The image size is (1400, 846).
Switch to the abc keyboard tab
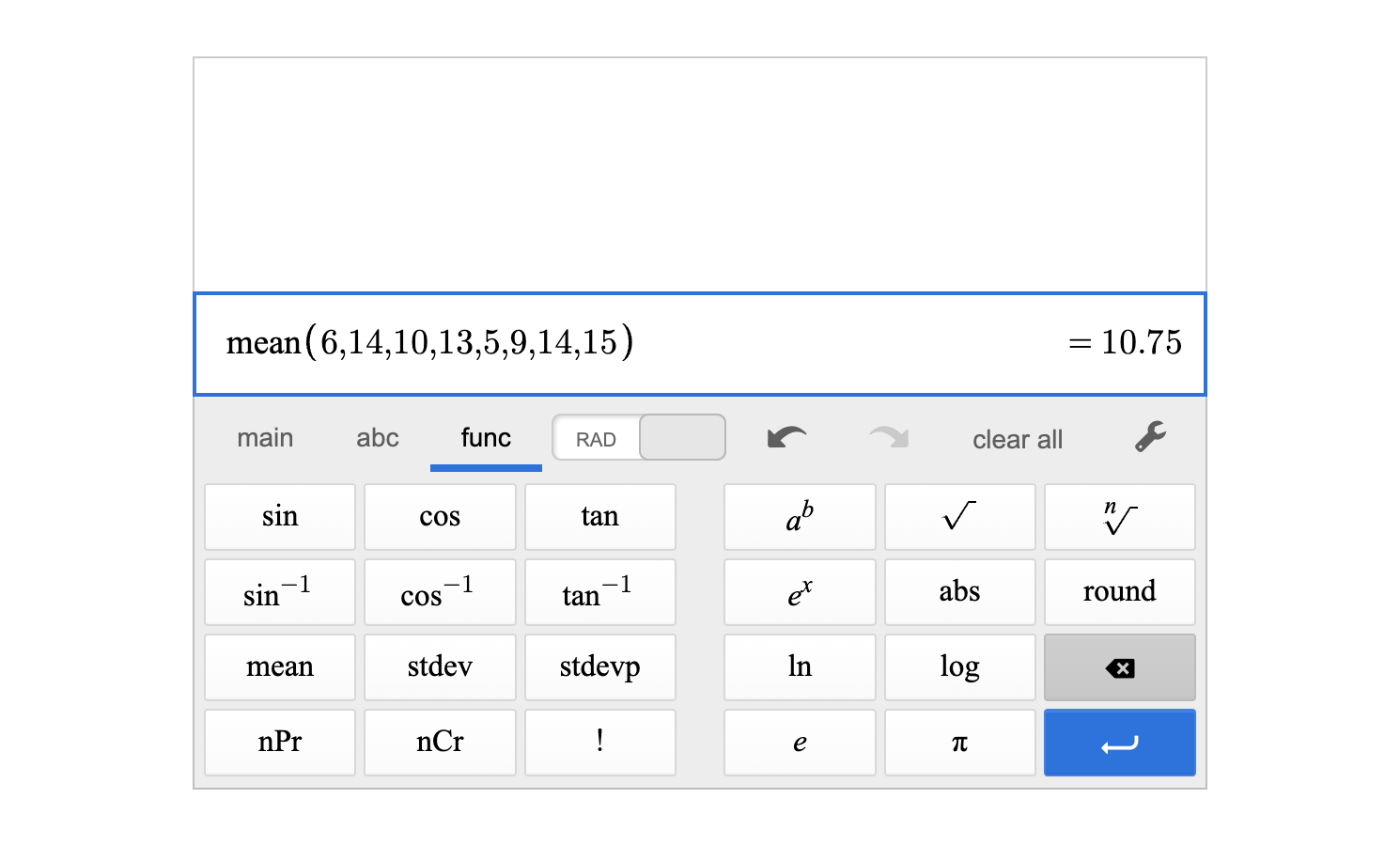(x=377, y=436)
